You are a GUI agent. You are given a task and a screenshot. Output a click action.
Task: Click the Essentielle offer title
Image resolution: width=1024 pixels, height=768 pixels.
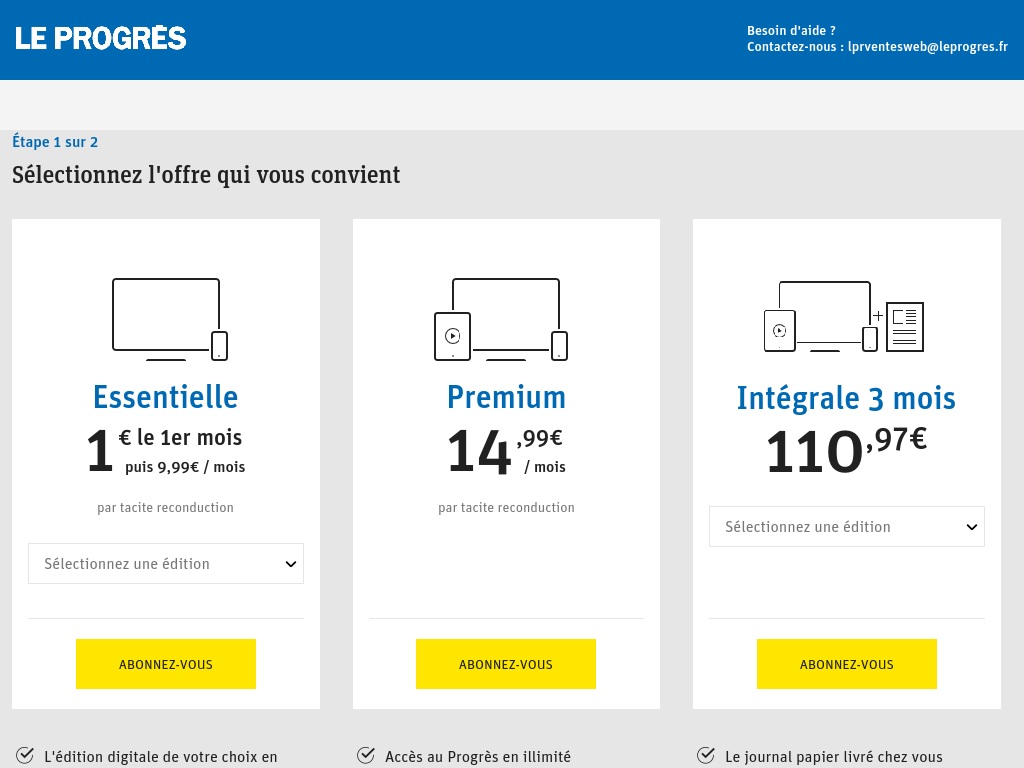[166, 397]
